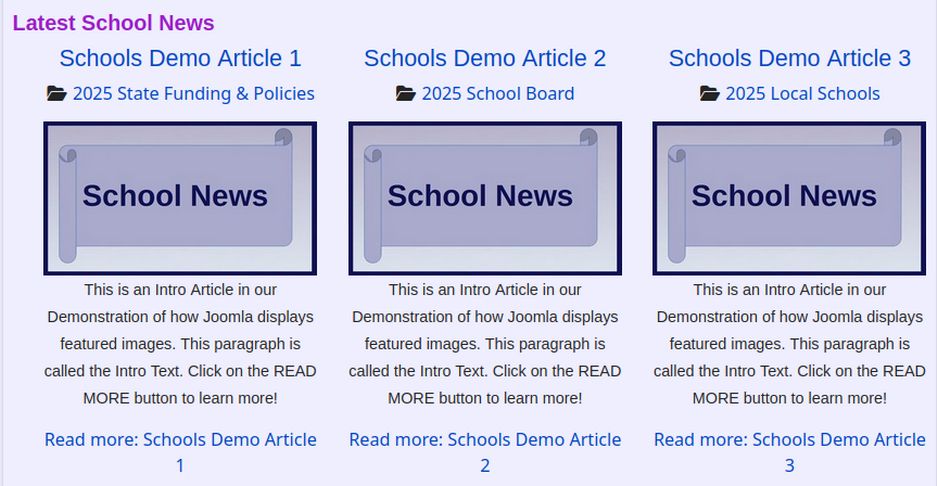Click the intro paragraph under Article 3 image
The width and height of the screenshot is (937, 486).
click(789, 344)
